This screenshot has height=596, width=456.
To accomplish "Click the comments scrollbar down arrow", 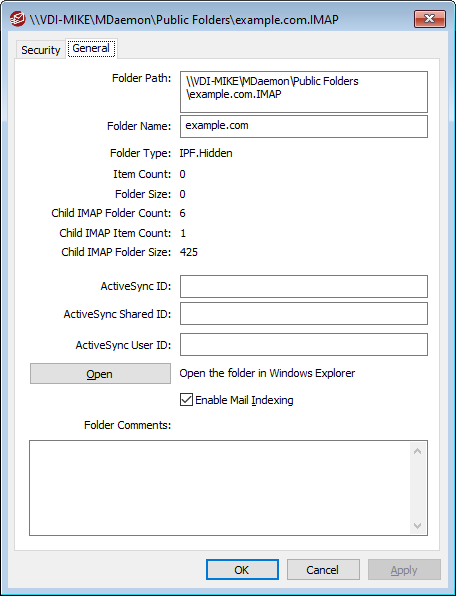I will (x=417, y=526).
